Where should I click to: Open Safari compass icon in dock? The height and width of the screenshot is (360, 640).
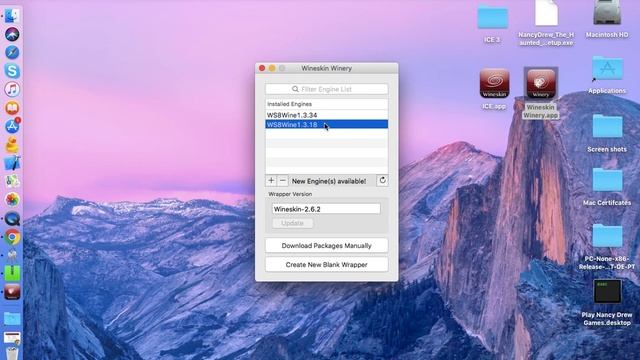point(12,52)
